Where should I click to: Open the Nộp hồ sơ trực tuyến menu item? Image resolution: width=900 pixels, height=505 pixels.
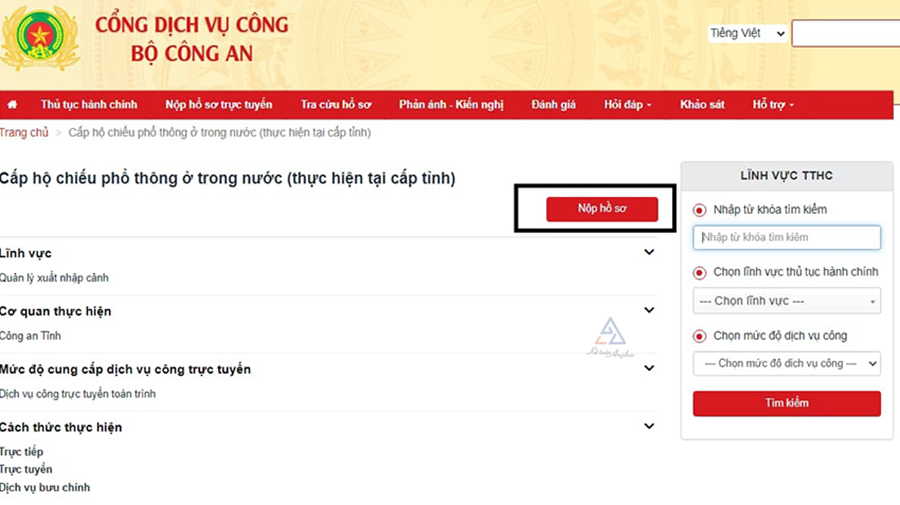pos(218,105)
